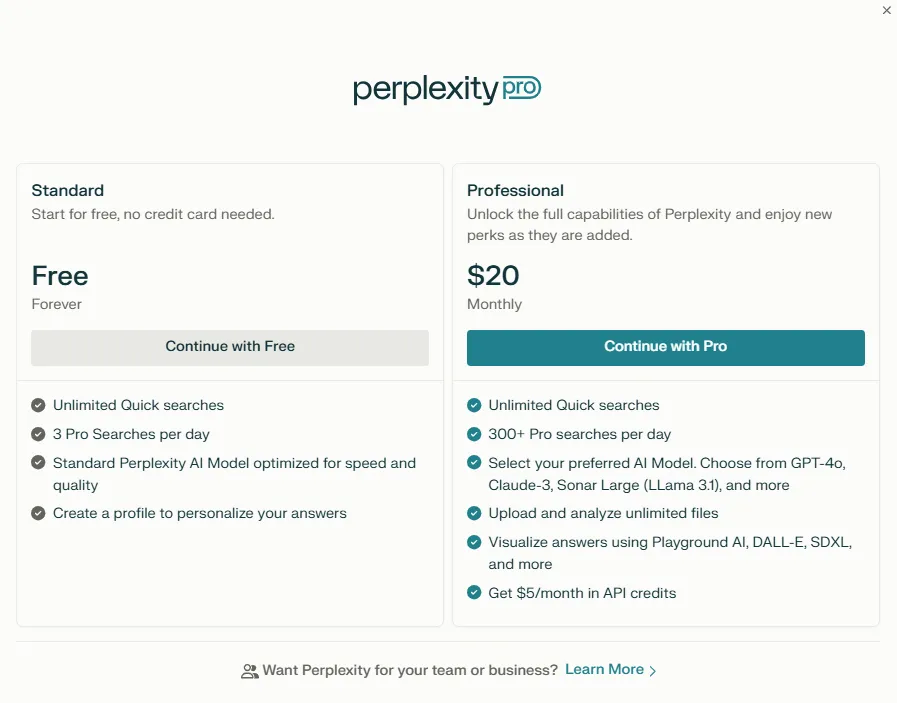Select the Standard plan heading
Screen dimensions: 897x703
[x=68, y=190]
